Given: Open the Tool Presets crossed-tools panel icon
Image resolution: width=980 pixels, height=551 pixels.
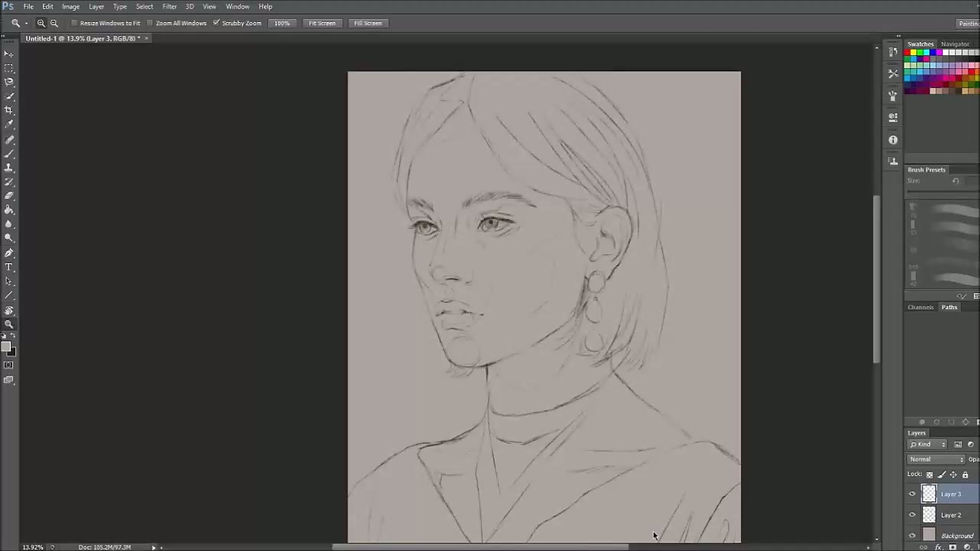Looking at the screenshot, I should 892,74.
